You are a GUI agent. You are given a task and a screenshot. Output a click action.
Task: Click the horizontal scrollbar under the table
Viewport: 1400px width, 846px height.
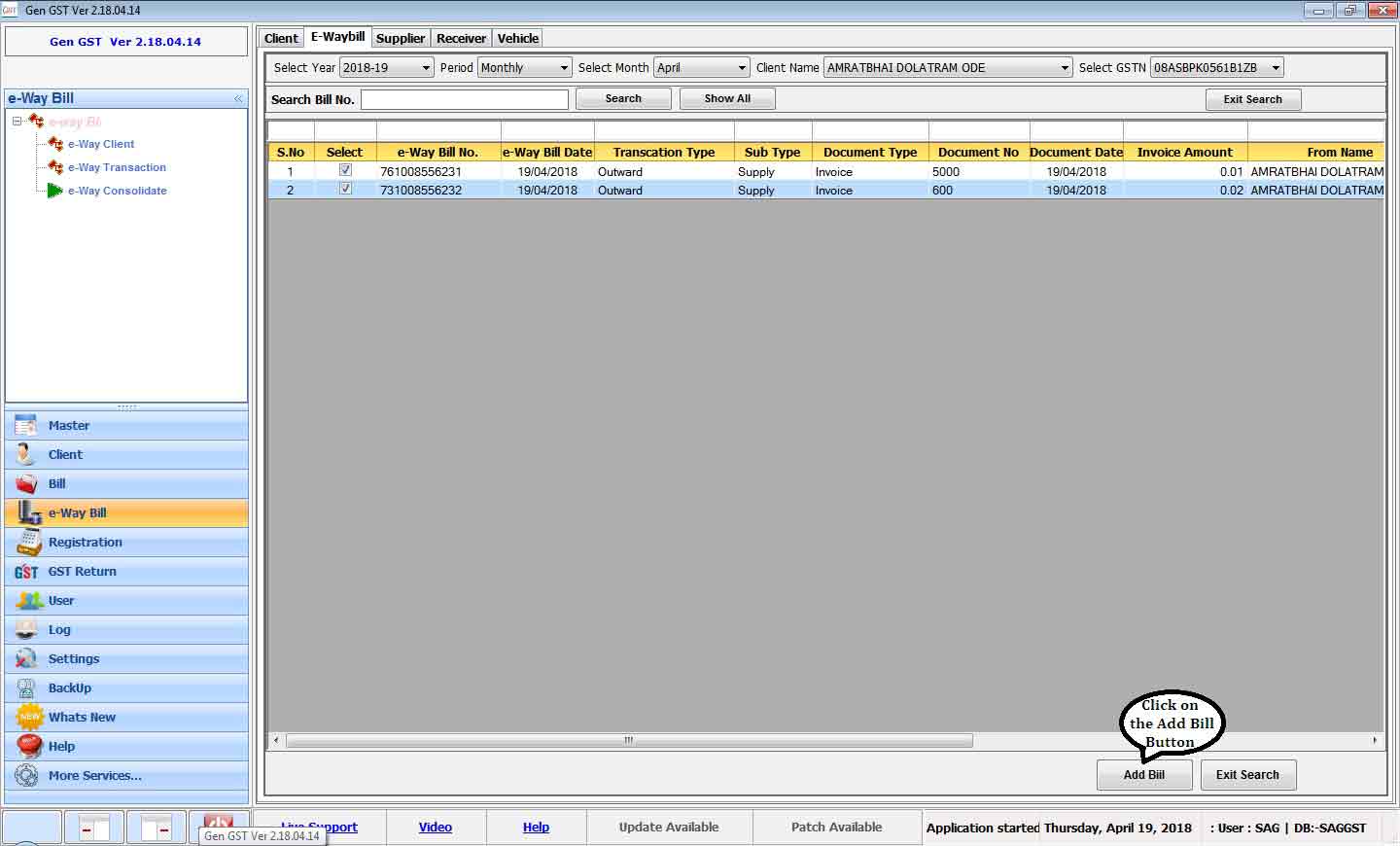tap(629, 741)
